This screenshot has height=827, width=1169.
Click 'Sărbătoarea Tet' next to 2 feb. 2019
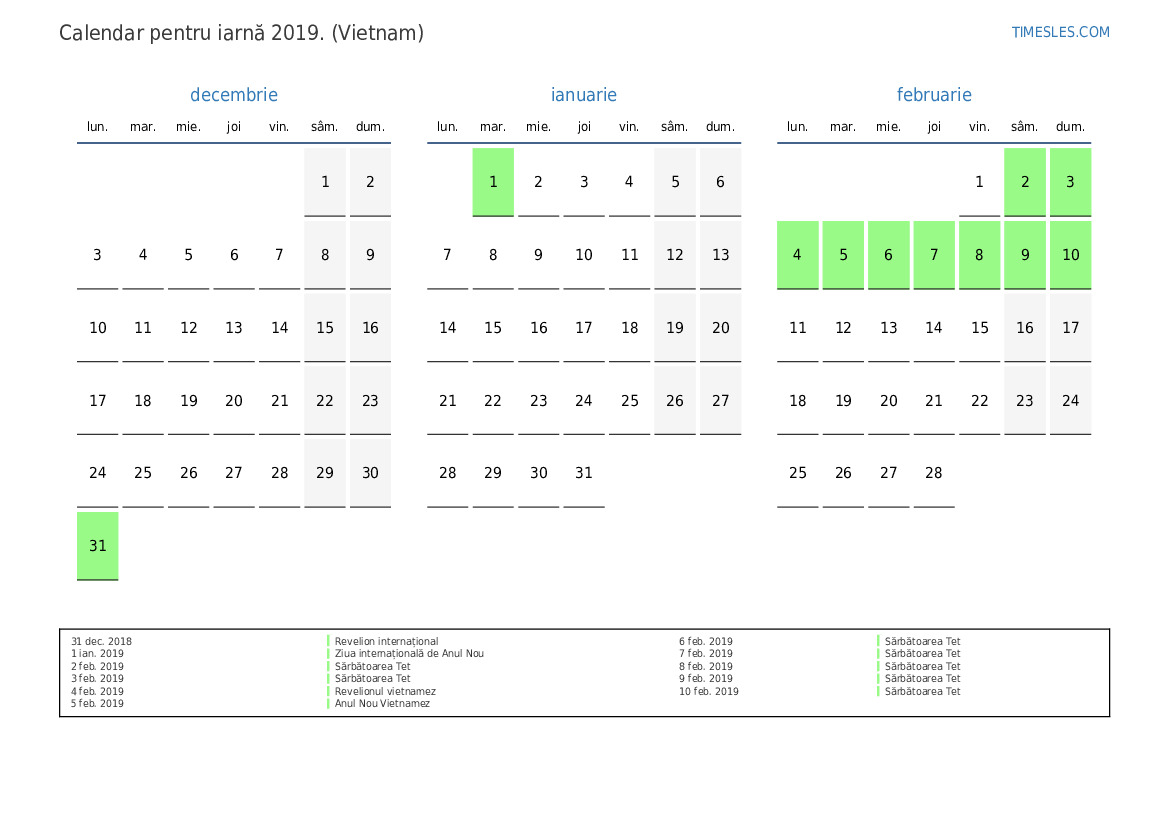tap(372, 667)
